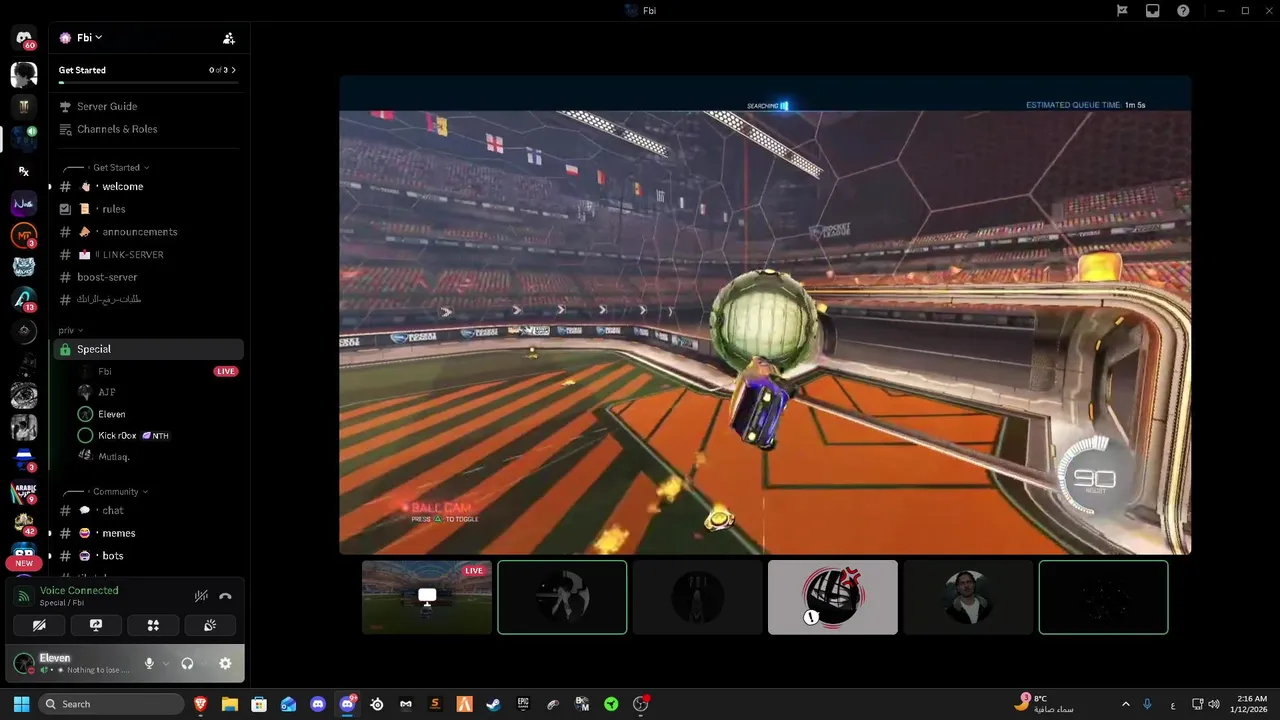The width and height of the screenshot is (1280, 720).
Task: Toggle the taskbar microphone tray icon
Action: point(1147,704)
